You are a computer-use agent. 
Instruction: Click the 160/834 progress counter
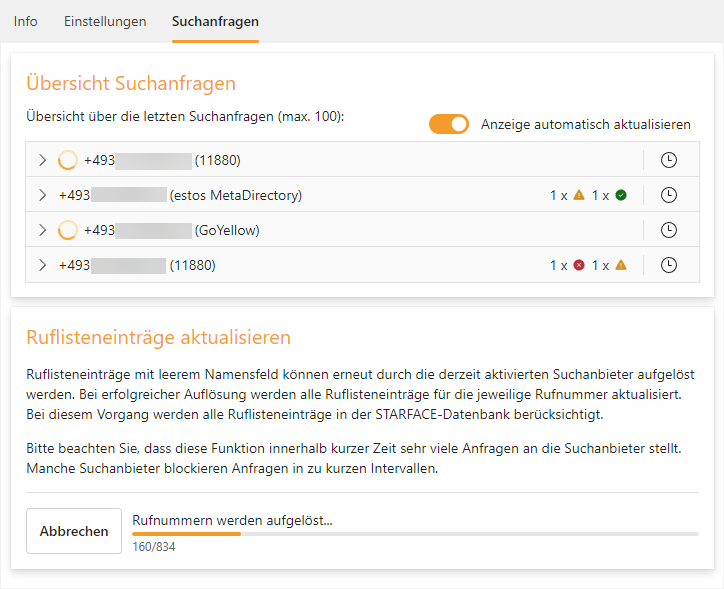[154, 547]
